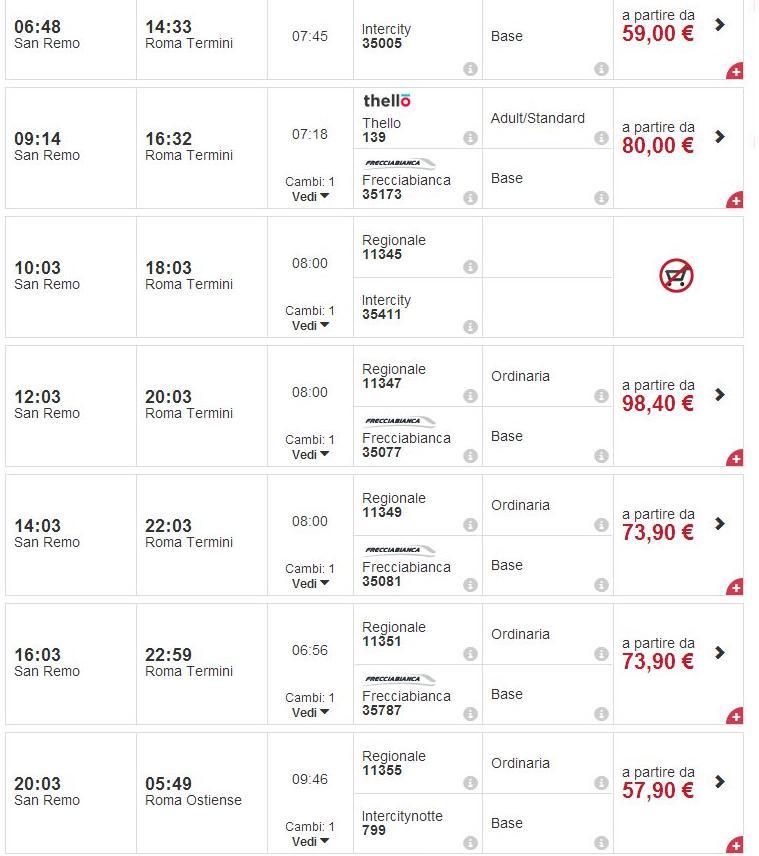Click red plus corner on 59,00 € fare
This screenshot has width=759, height=856.
pyautogui.click(x=735, y=72)
